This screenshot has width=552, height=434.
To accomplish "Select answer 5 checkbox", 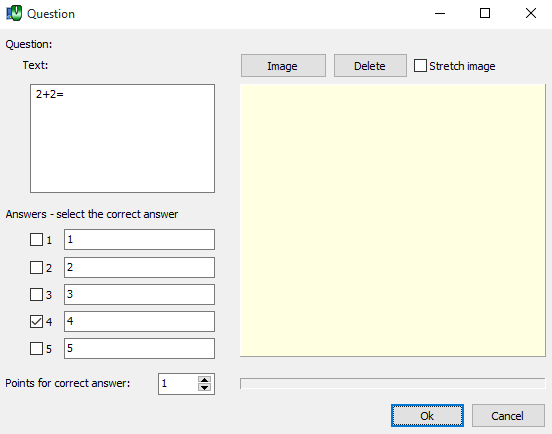I will click(x=36, y=348).
